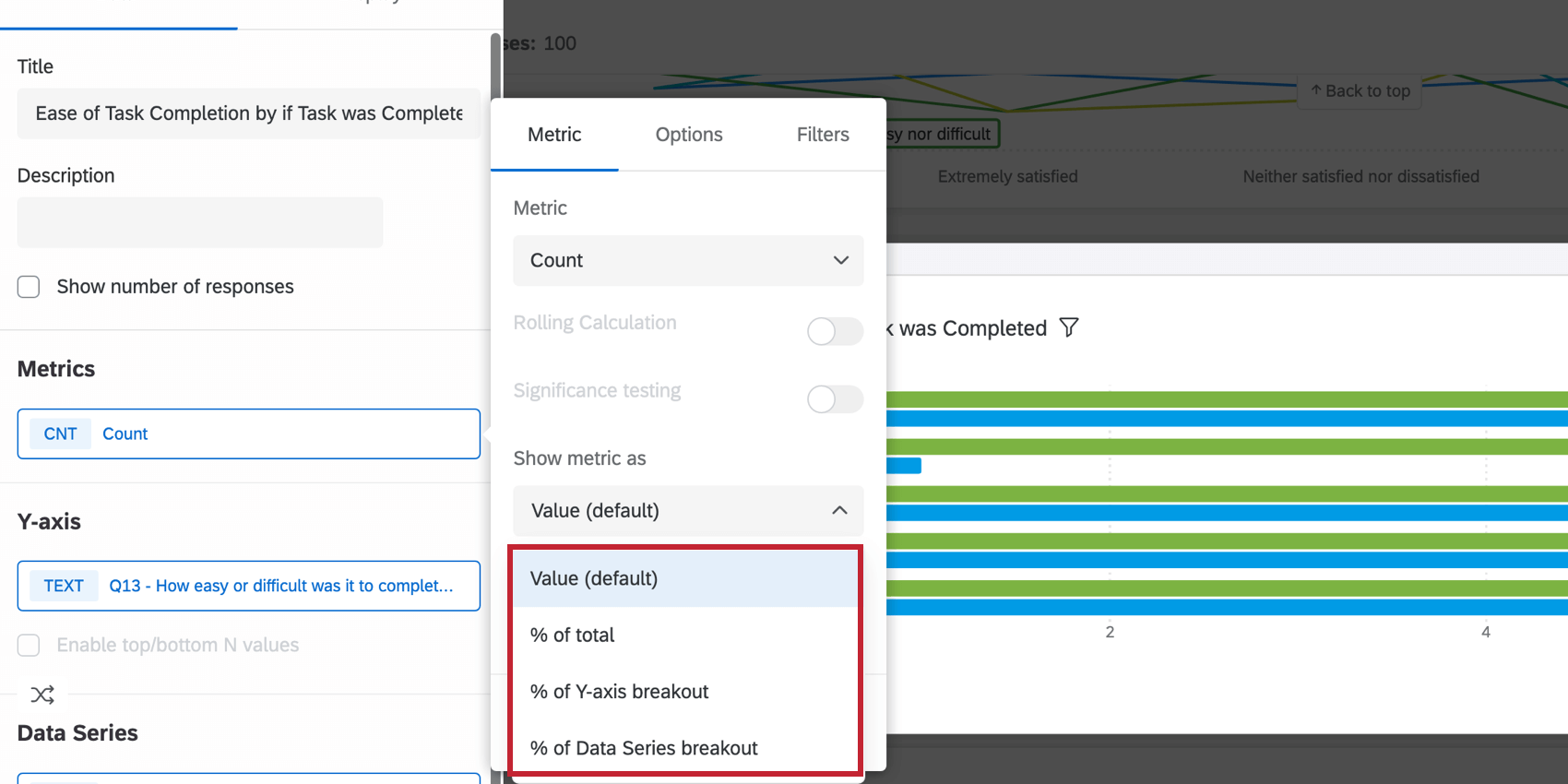Enable Show number of responses checkbox
The height and width of the screenshot is (784, 1568).
click(x=29, y=287)
